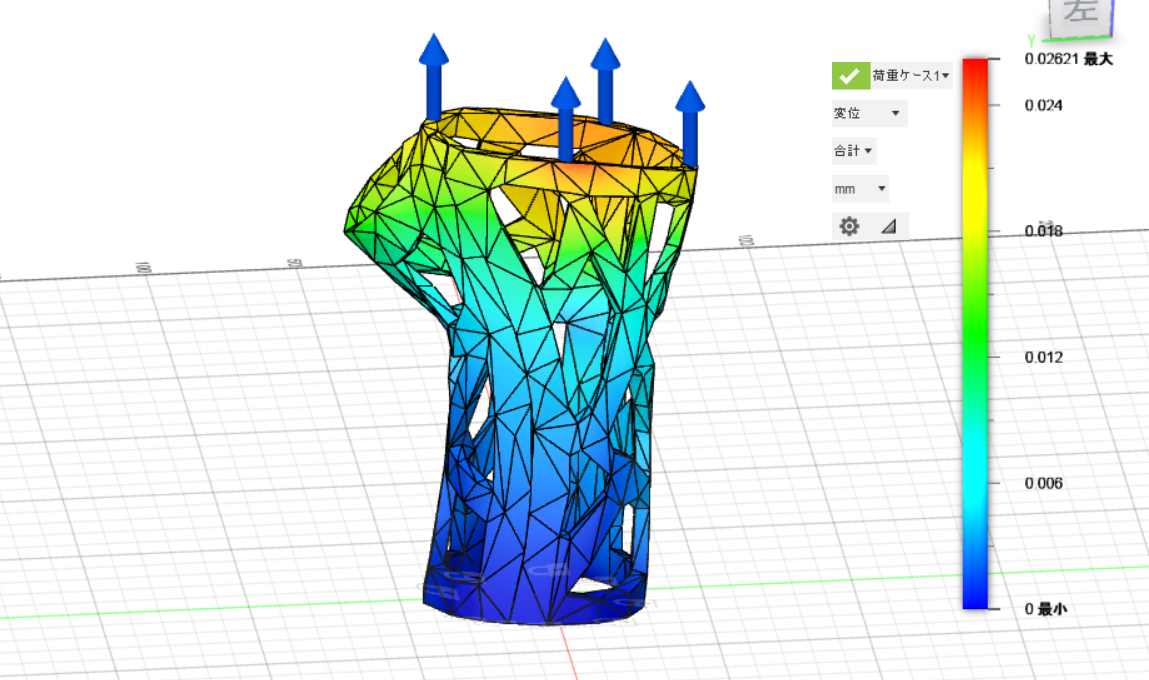Open legend settings gear icon
Image resolution: width=1149 pixels, height=680 pixels.
[849, 226]
